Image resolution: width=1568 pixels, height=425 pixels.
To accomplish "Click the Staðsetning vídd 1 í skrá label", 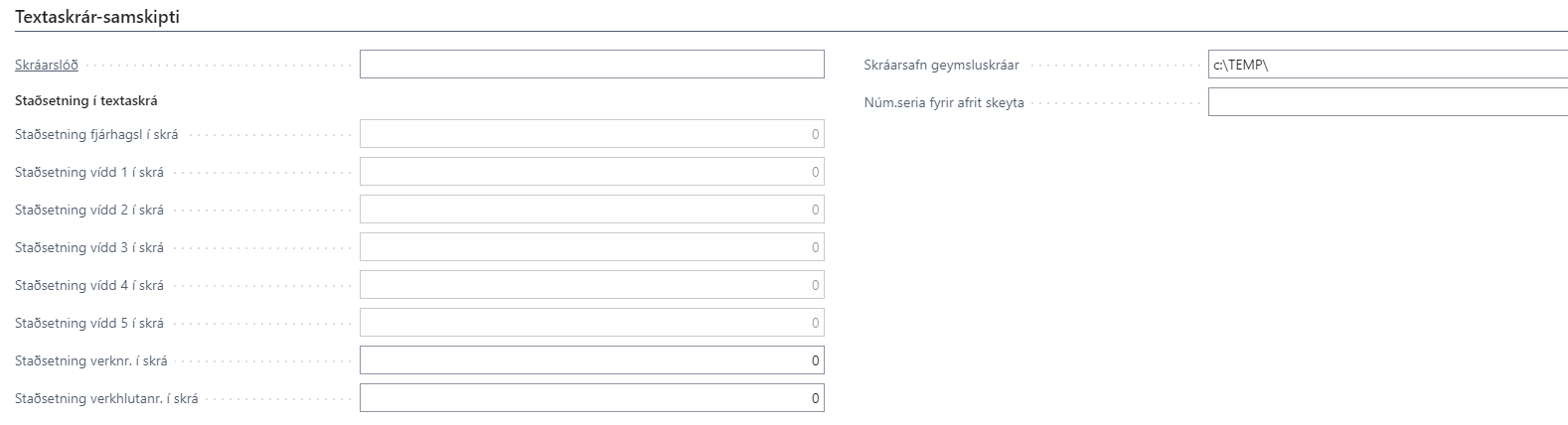I will (x=89, y=173).
